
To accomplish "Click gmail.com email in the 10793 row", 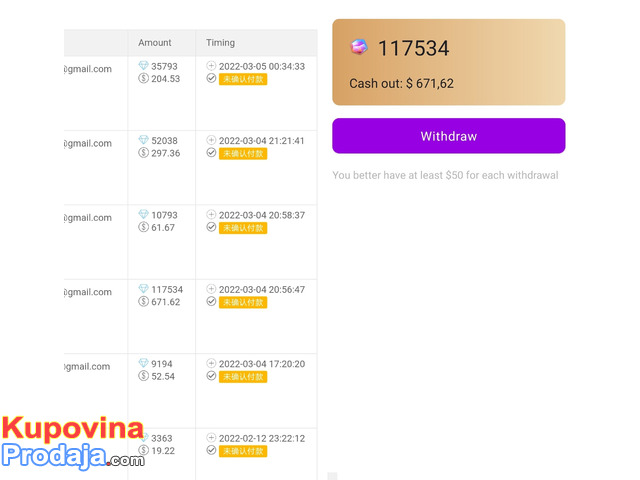I will point(88,218).
